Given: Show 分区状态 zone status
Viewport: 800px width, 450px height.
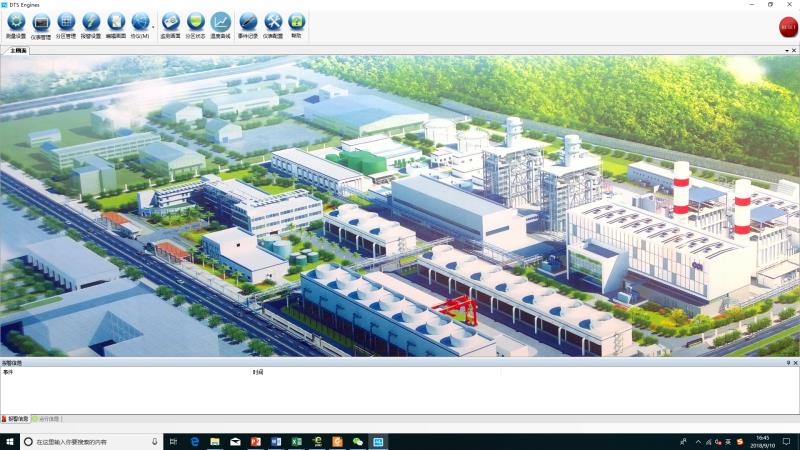Looking at the screenshot, I should (196, 22).
